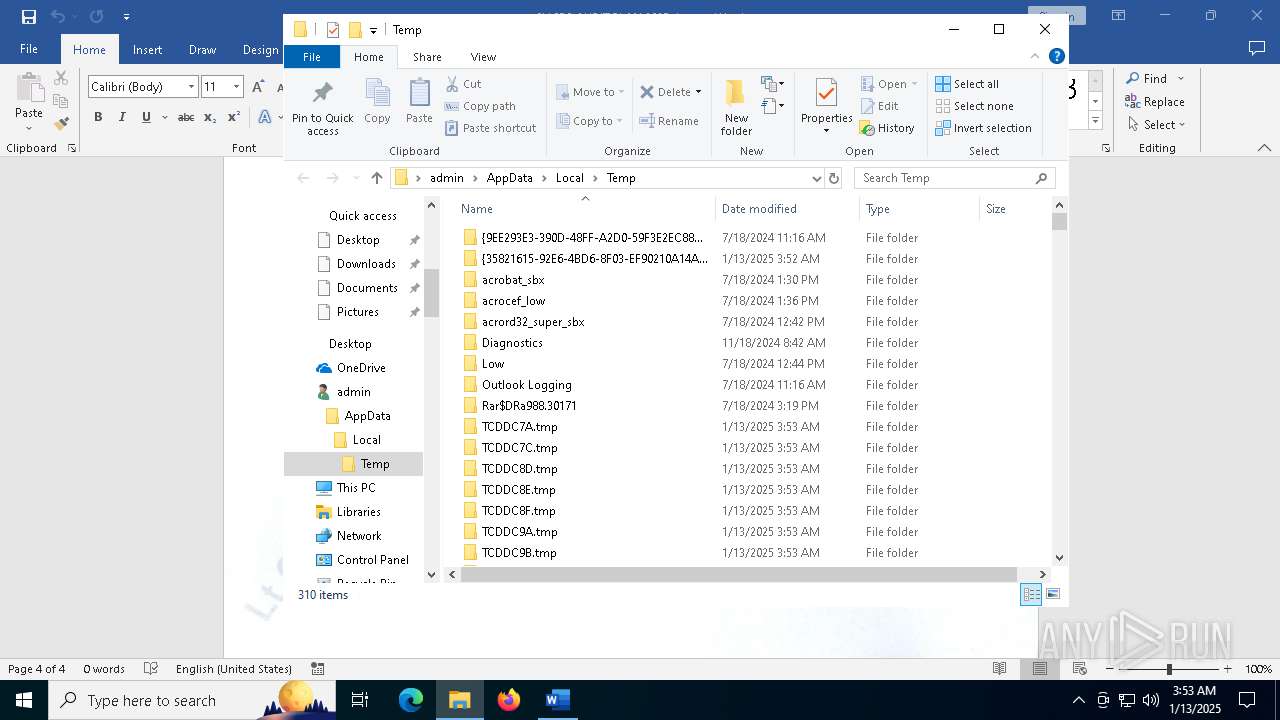Sort by Date modified column
The image size is (1280, 720).
[787, 209]
